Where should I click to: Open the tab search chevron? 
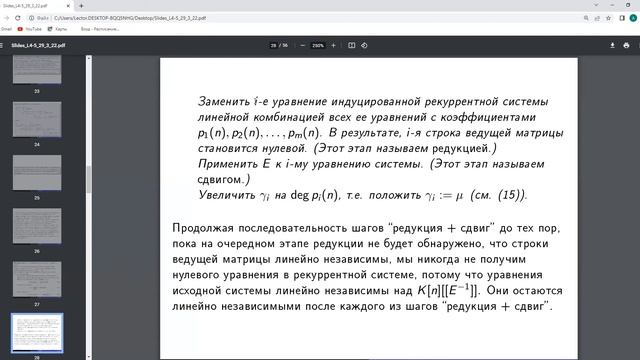pyautogui.click(x=596, y=5)
